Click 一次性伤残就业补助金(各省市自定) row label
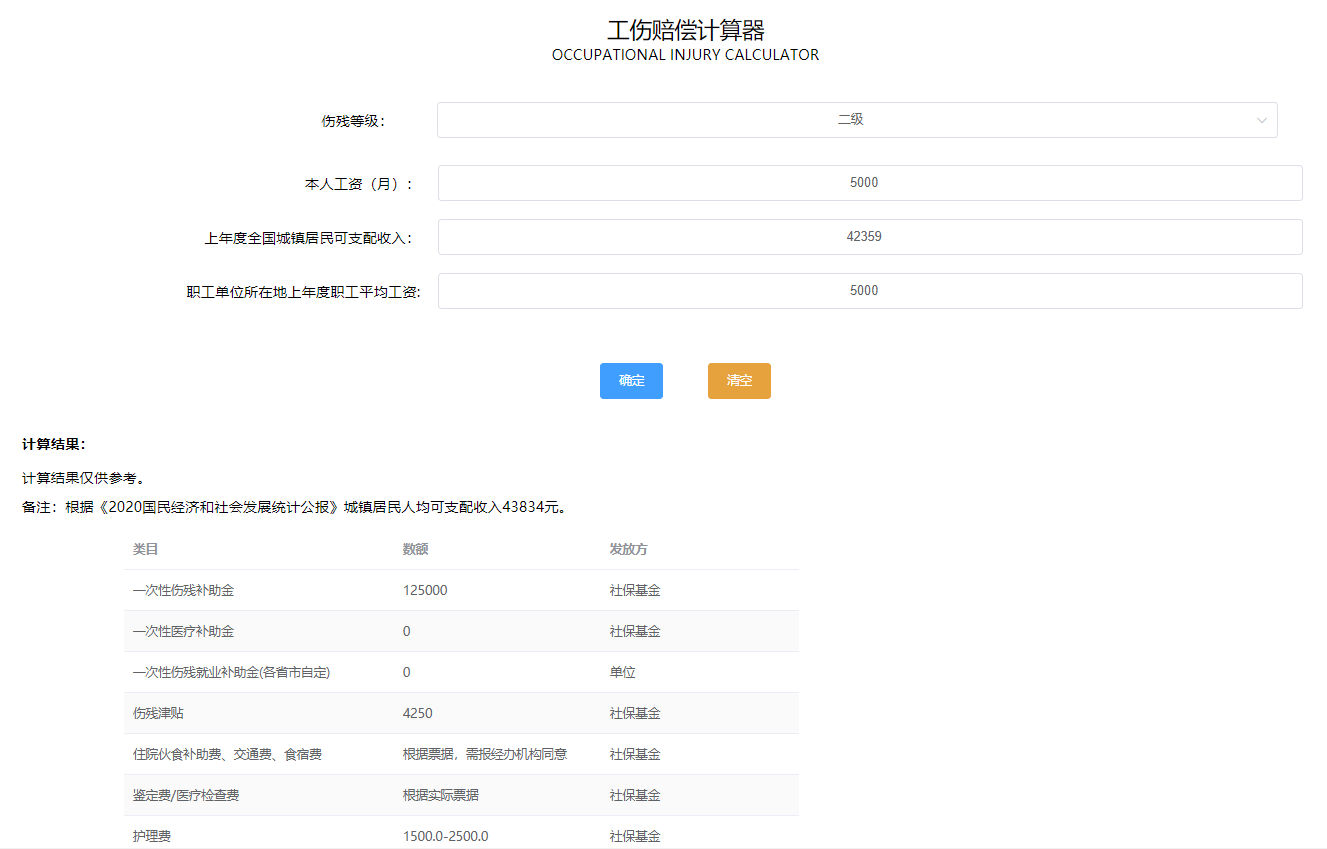 231,672
